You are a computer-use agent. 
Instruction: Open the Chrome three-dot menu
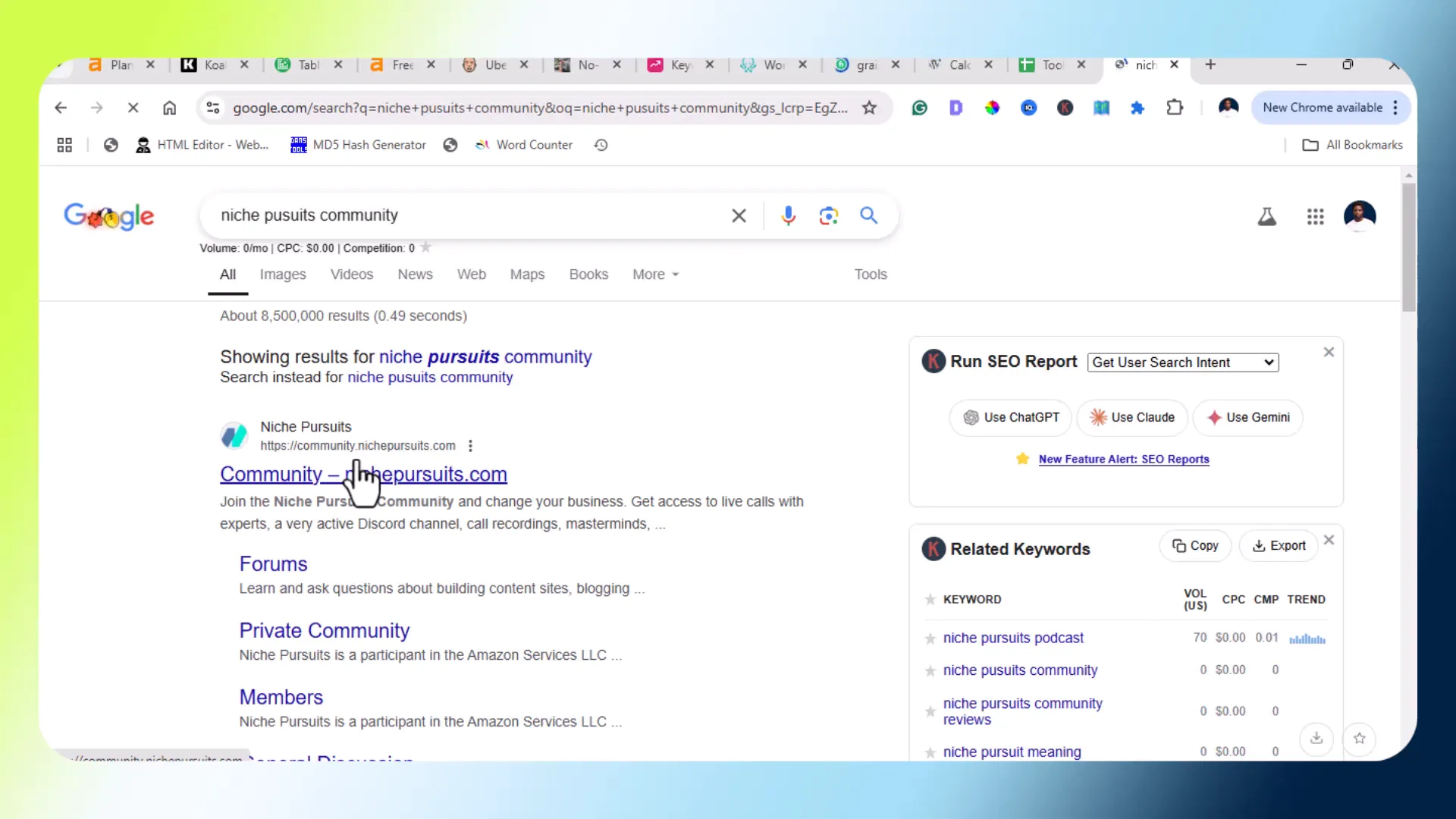pos(1395,108)
